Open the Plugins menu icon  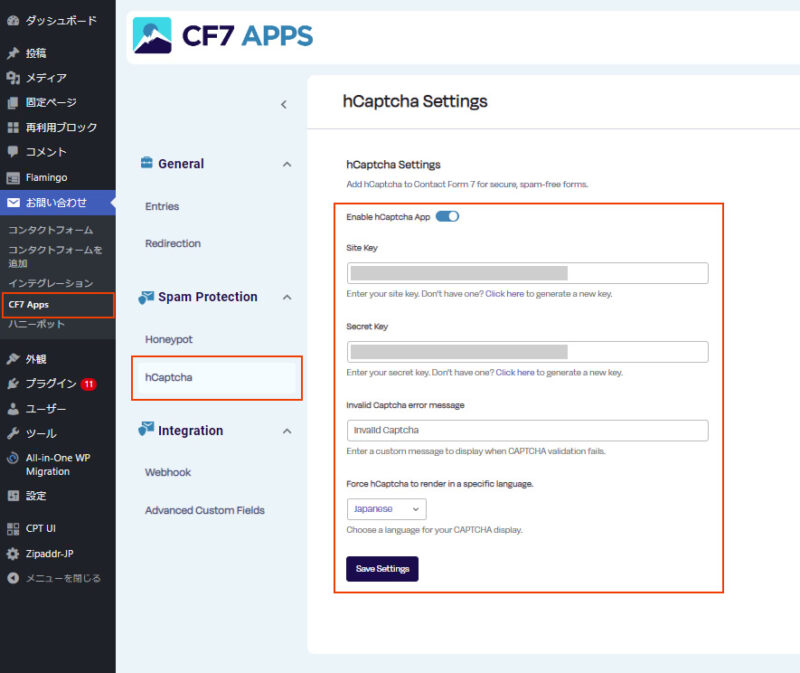coord(13,383)
